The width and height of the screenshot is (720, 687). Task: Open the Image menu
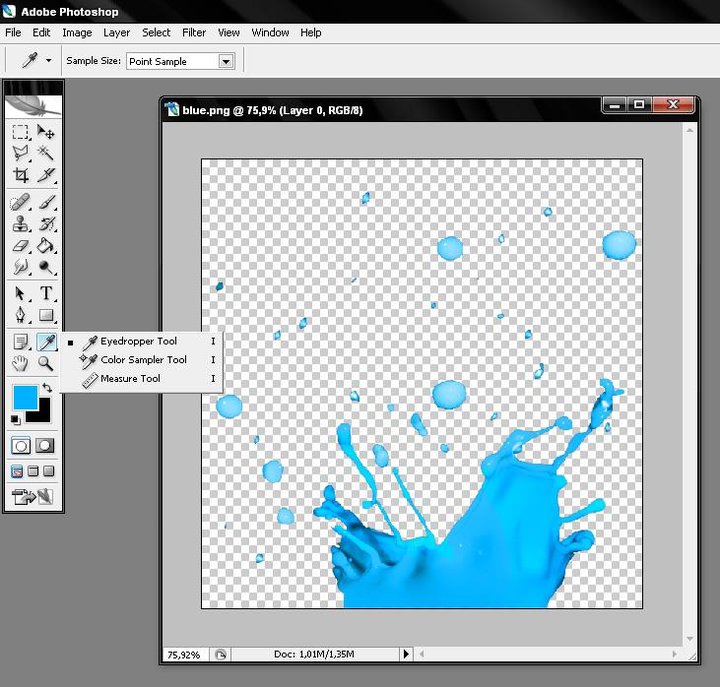[77, 33]
